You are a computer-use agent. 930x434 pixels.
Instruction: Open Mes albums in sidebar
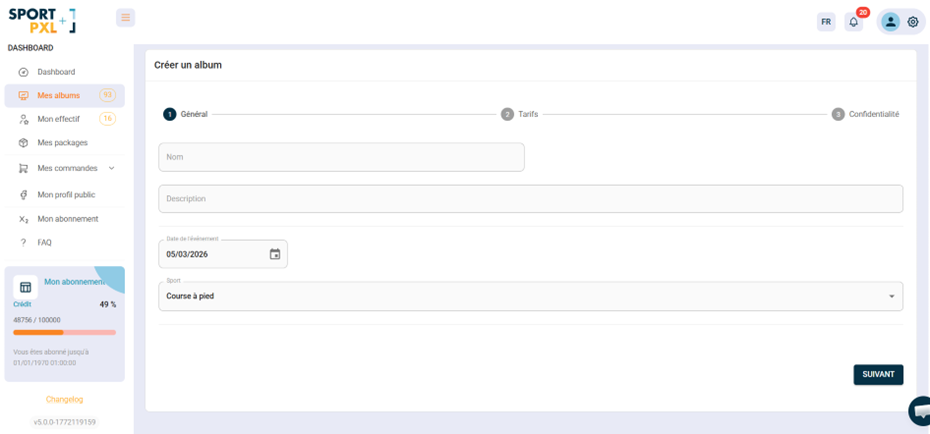(59, 96)
